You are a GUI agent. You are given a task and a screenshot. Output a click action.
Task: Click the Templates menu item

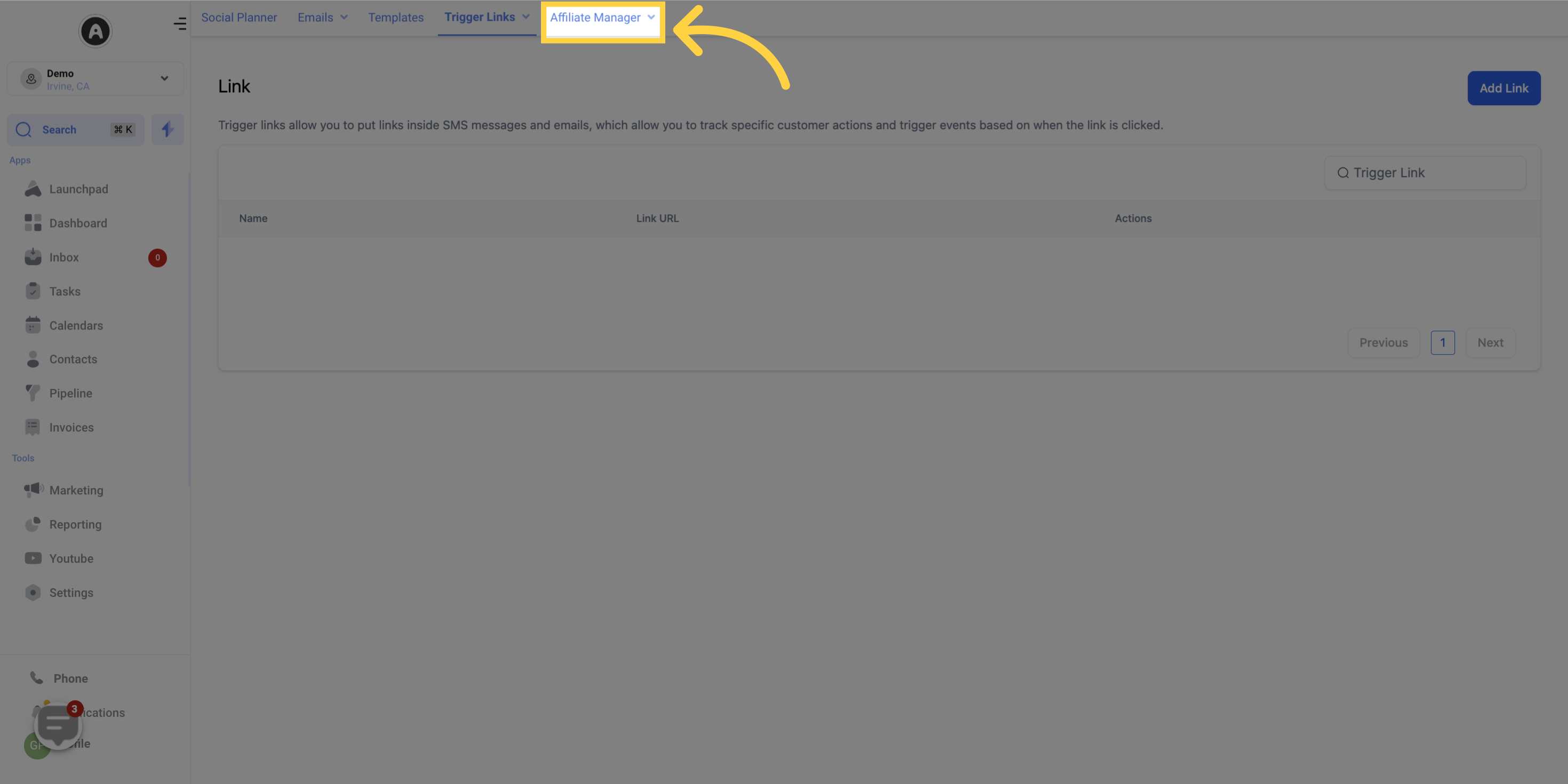(395, 17)
